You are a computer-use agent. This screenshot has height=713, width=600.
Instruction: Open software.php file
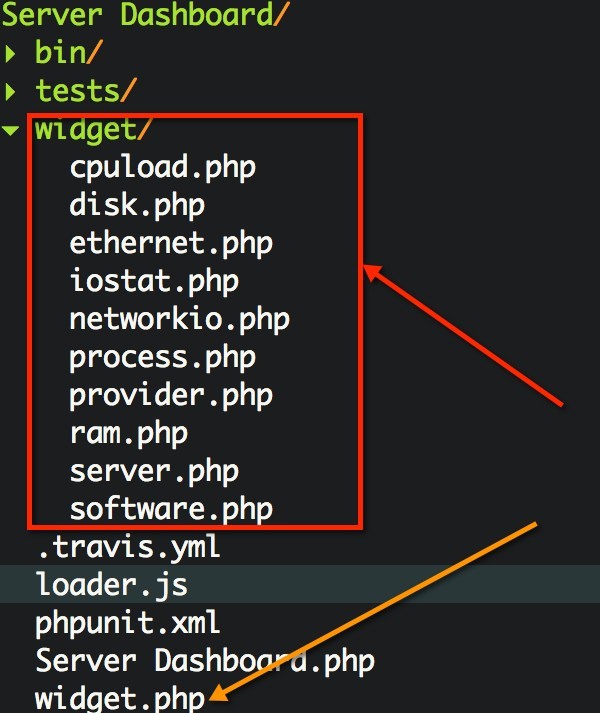[171, 509]
